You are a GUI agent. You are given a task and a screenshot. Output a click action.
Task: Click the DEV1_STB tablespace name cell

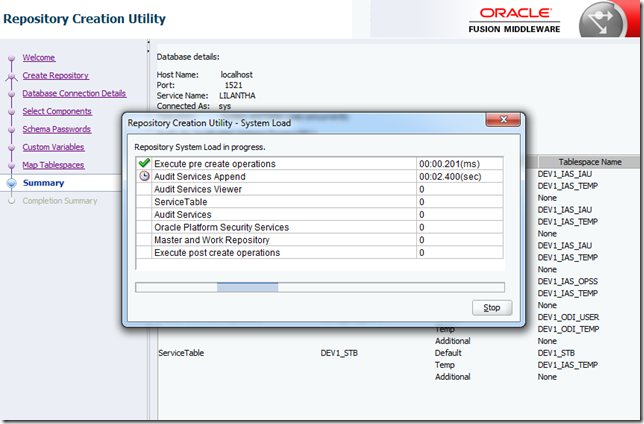(x=556, y=353)
